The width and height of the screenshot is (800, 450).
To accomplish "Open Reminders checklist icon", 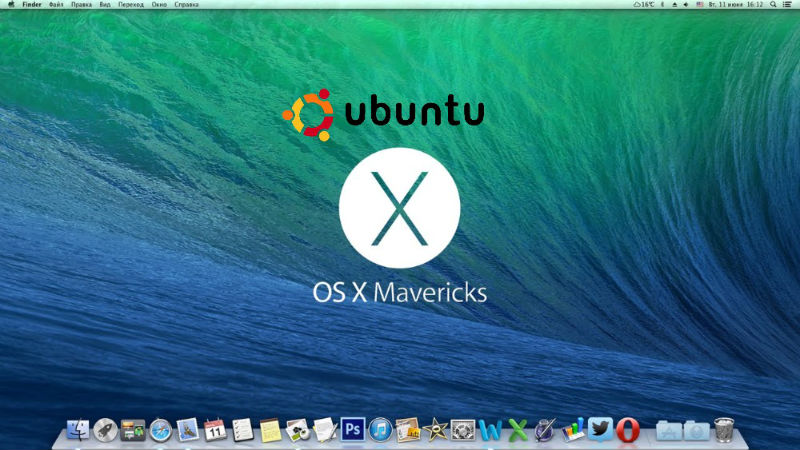I will point(242,430).
